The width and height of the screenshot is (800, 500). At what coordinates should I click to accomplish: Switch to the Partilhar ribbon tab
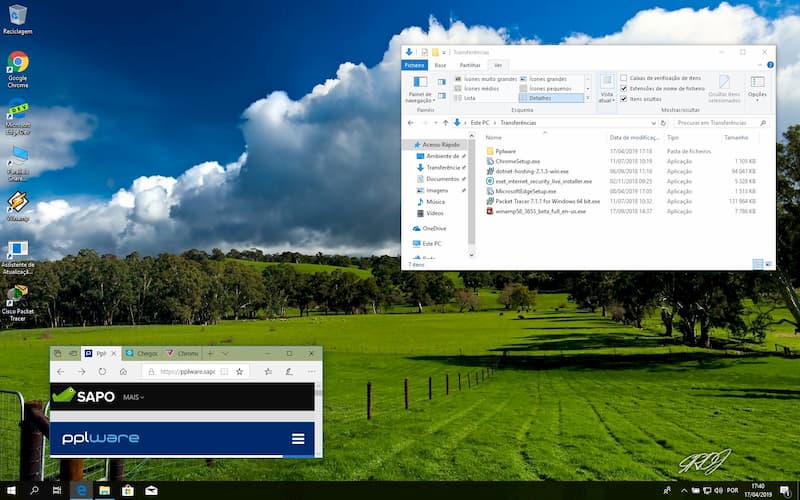(x=470, y=65)
